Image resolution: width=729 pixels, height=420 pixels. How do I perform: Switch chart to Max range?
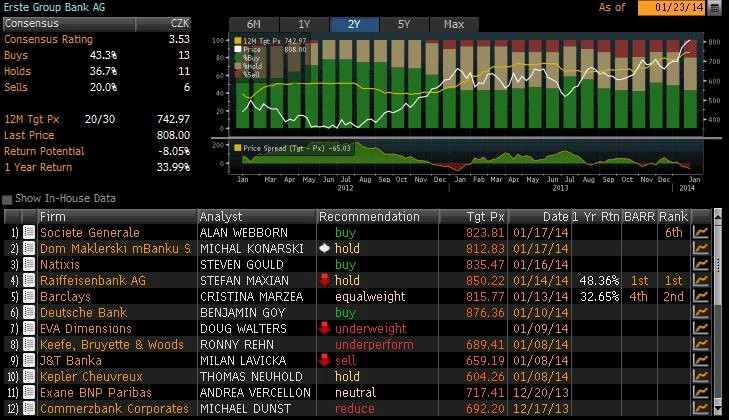454,24
